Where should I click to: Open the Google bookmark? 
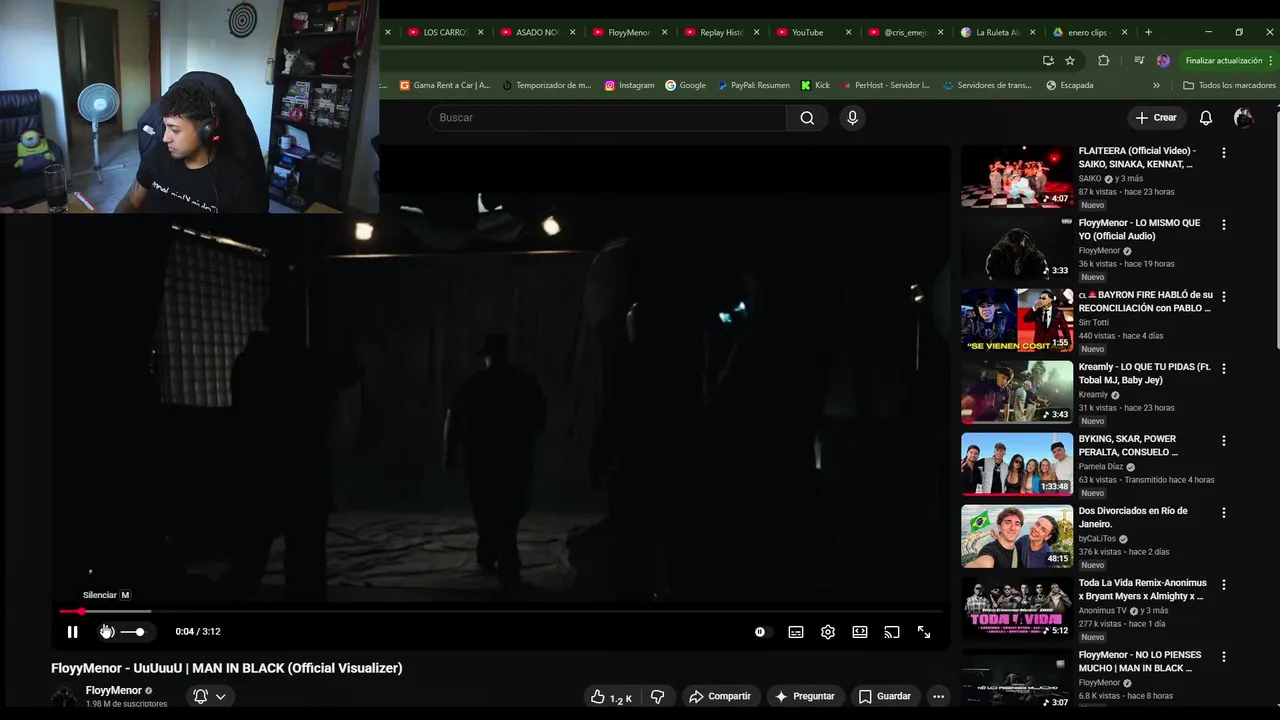[685, 85]
